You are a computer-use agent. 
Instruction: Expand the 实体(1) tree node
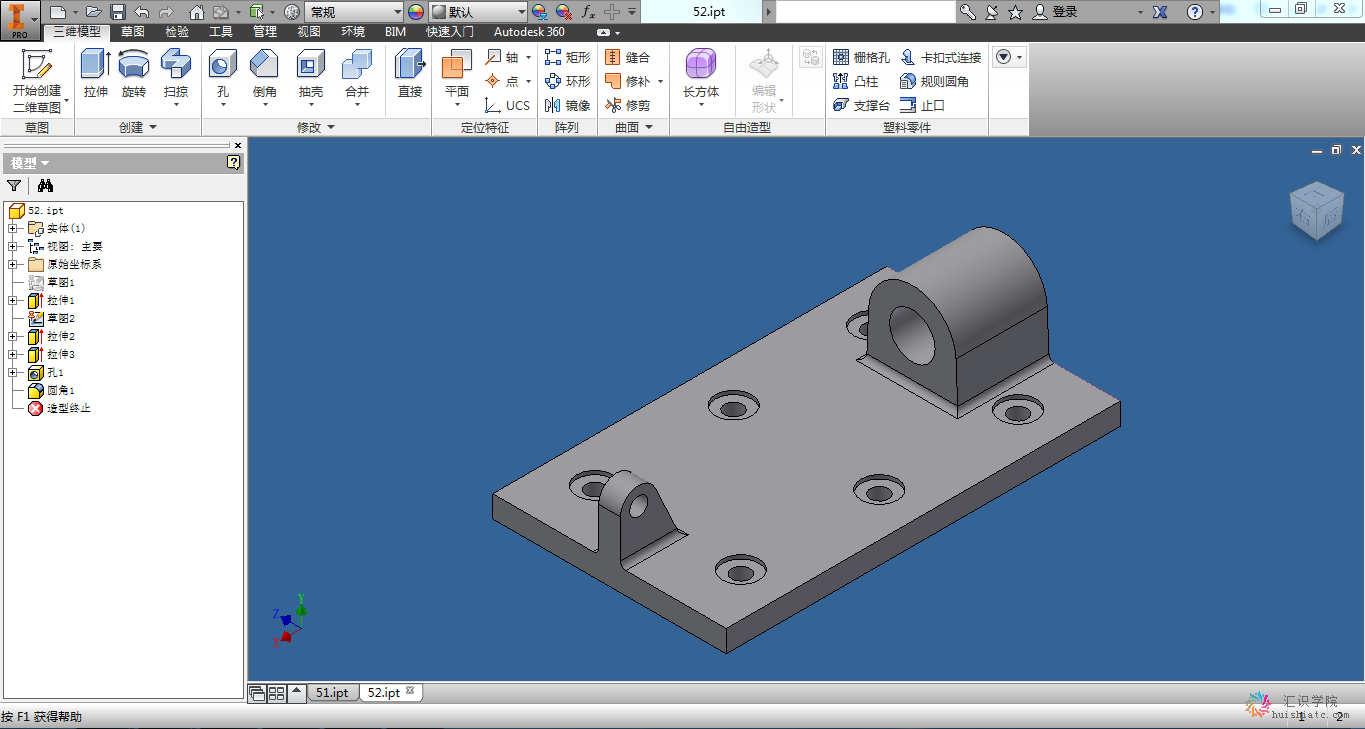click(x=12, y=228)
